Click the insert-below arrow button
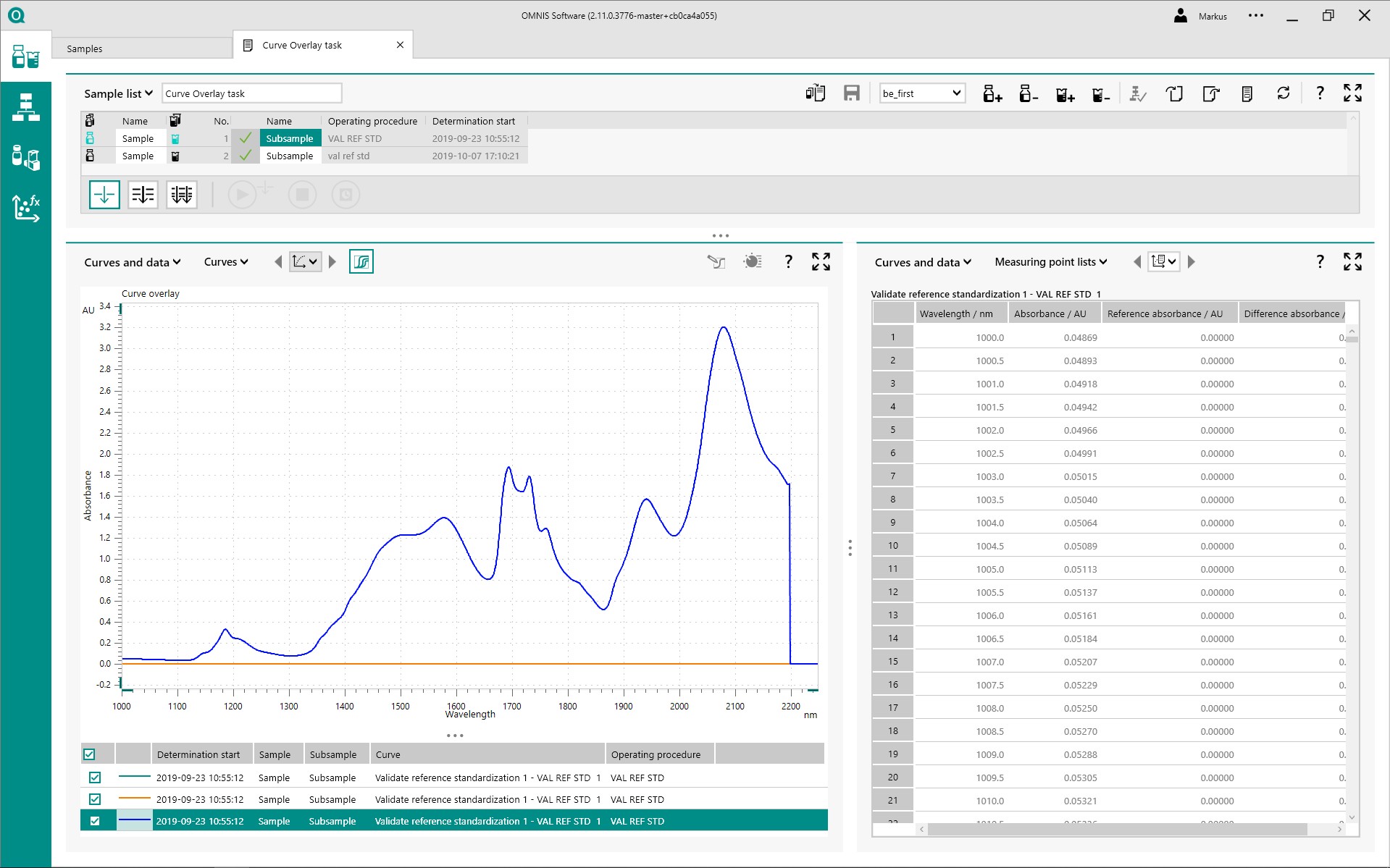 pyautogui.click(x=104, y=194)
